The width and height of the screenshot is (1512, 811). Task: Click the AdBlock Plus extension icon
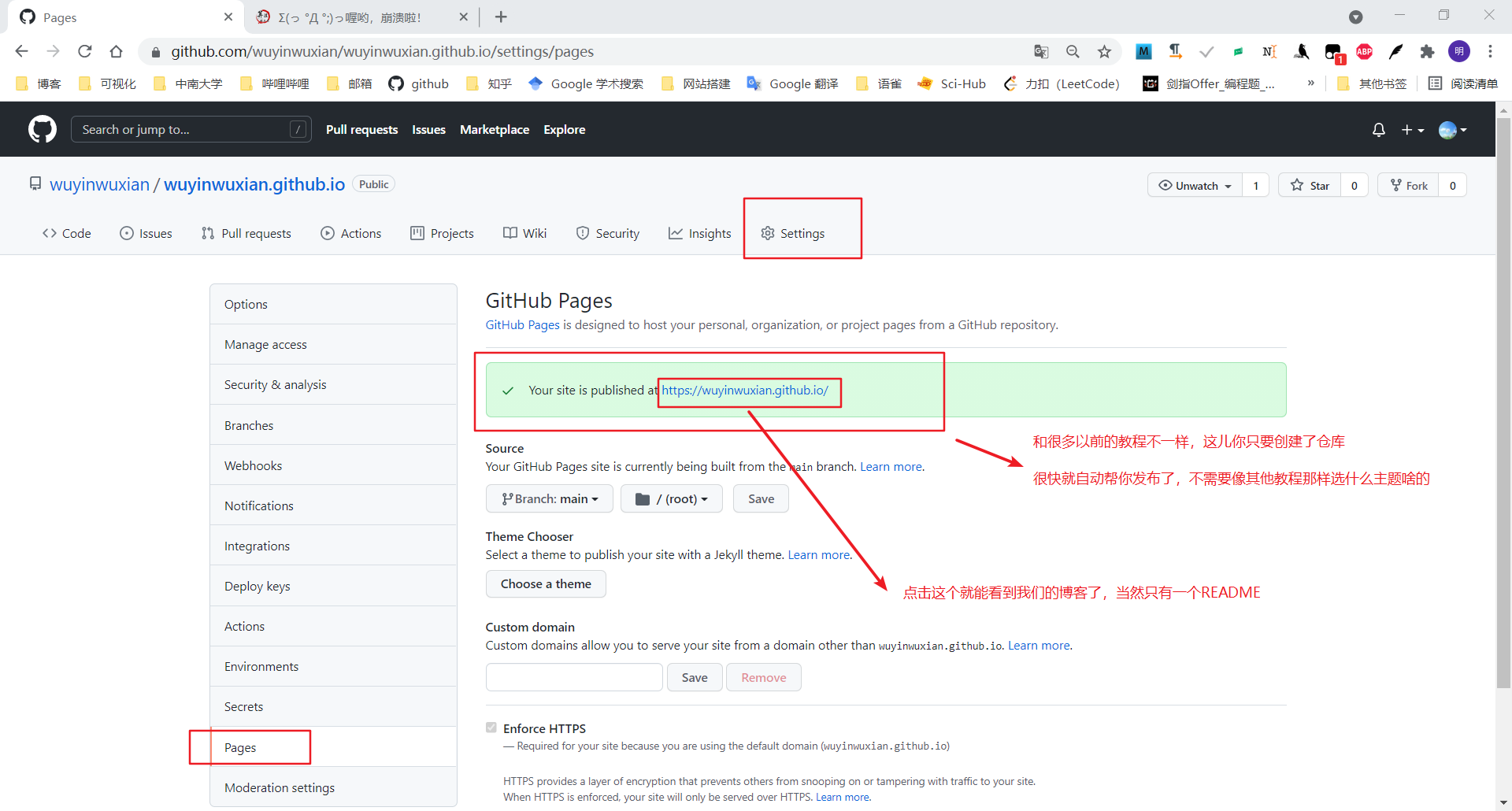click(1364, 51)
